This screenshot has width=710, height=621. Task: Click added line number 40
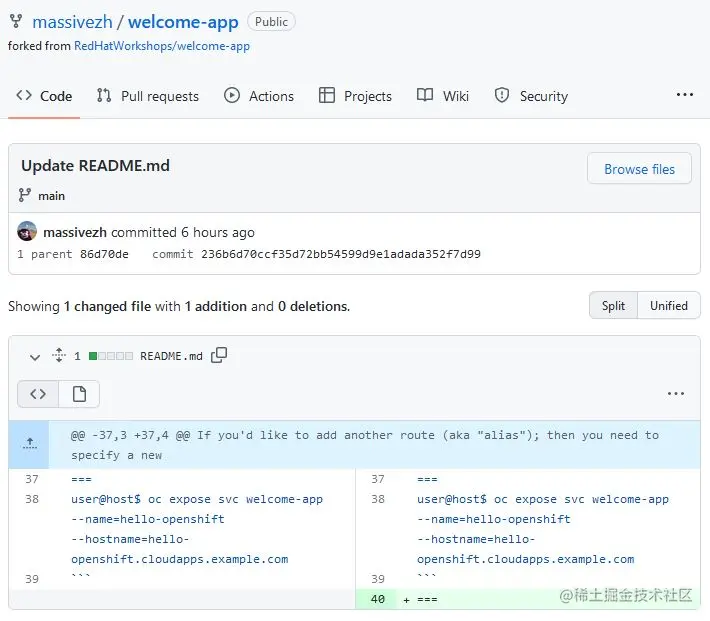[377, 599]
